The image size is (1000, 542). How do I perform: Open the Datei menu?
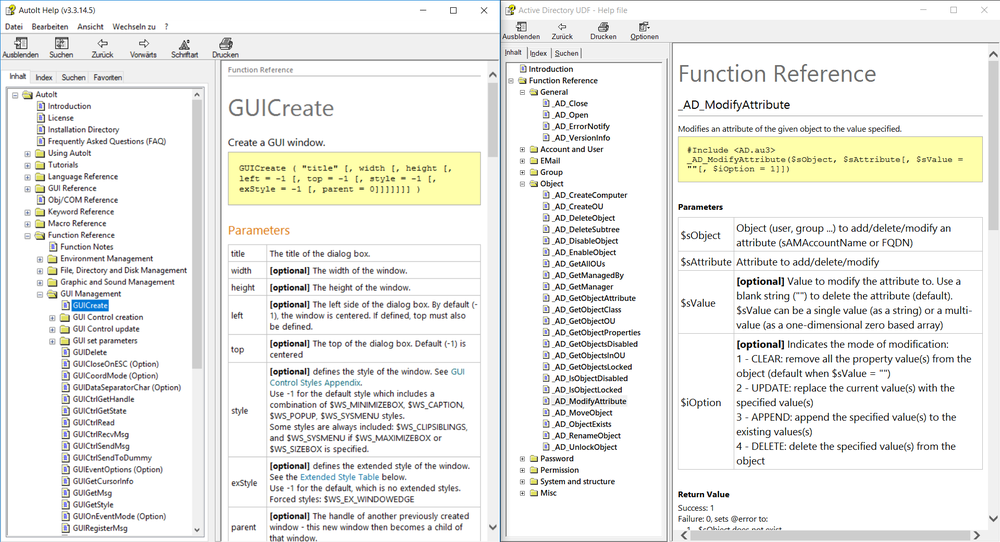(13, 27)
